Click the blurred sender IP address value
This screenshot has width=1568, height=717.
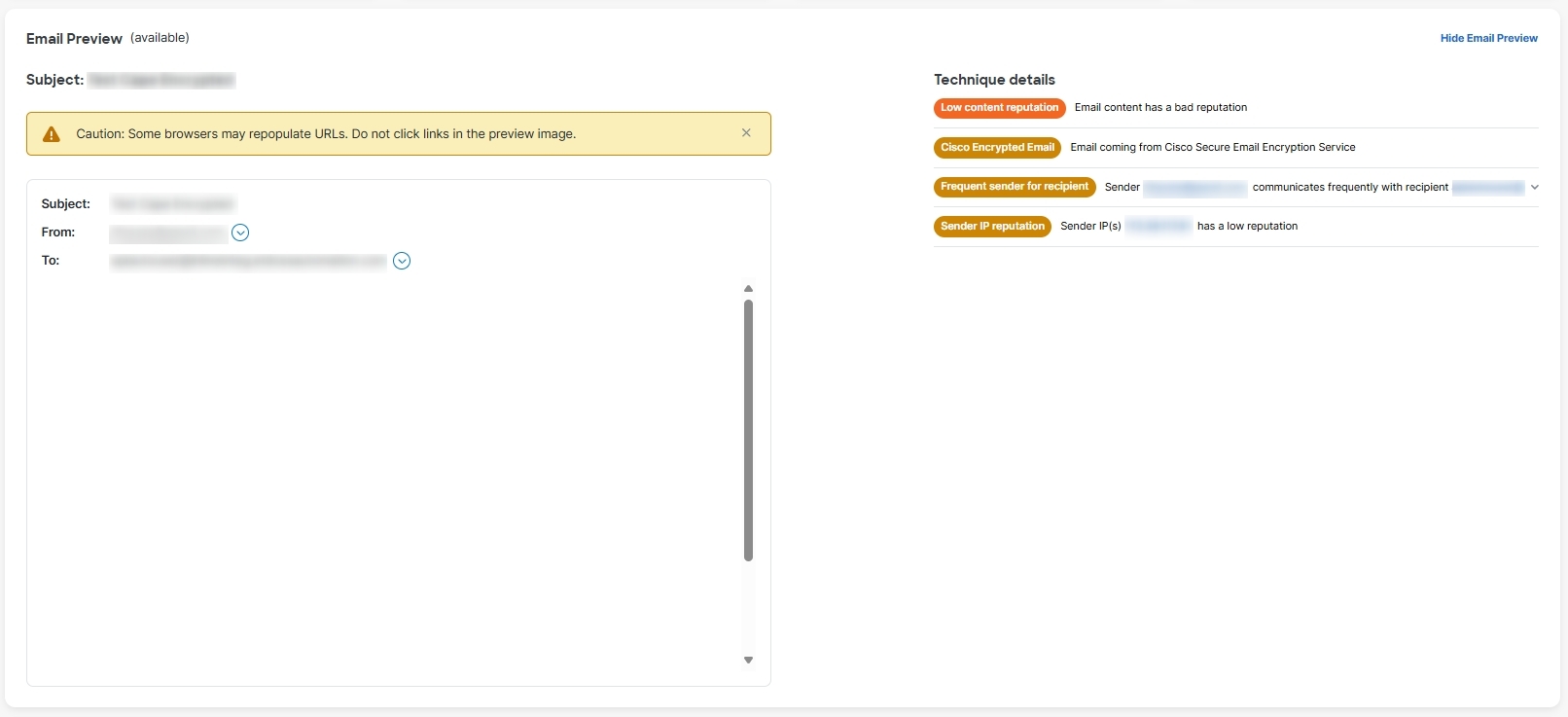click(1158, 227)
